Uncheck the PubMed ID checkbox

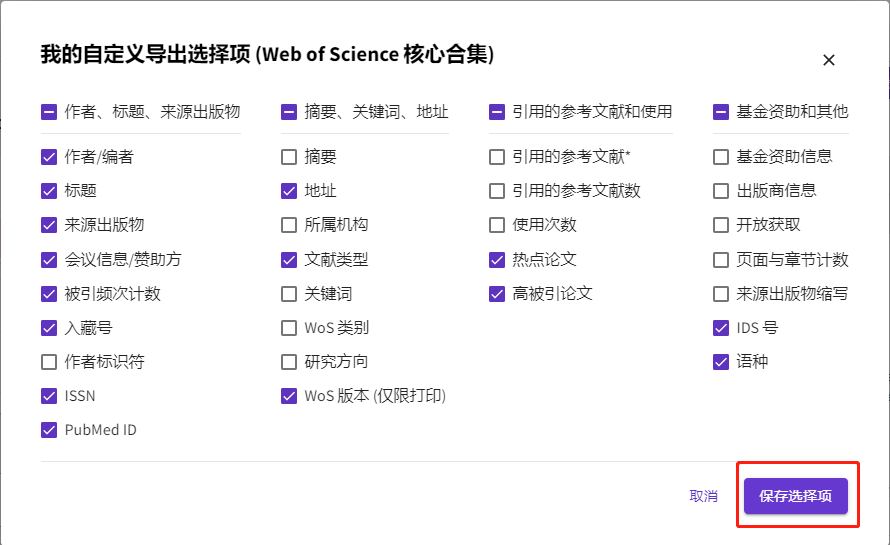pos(49,430)
